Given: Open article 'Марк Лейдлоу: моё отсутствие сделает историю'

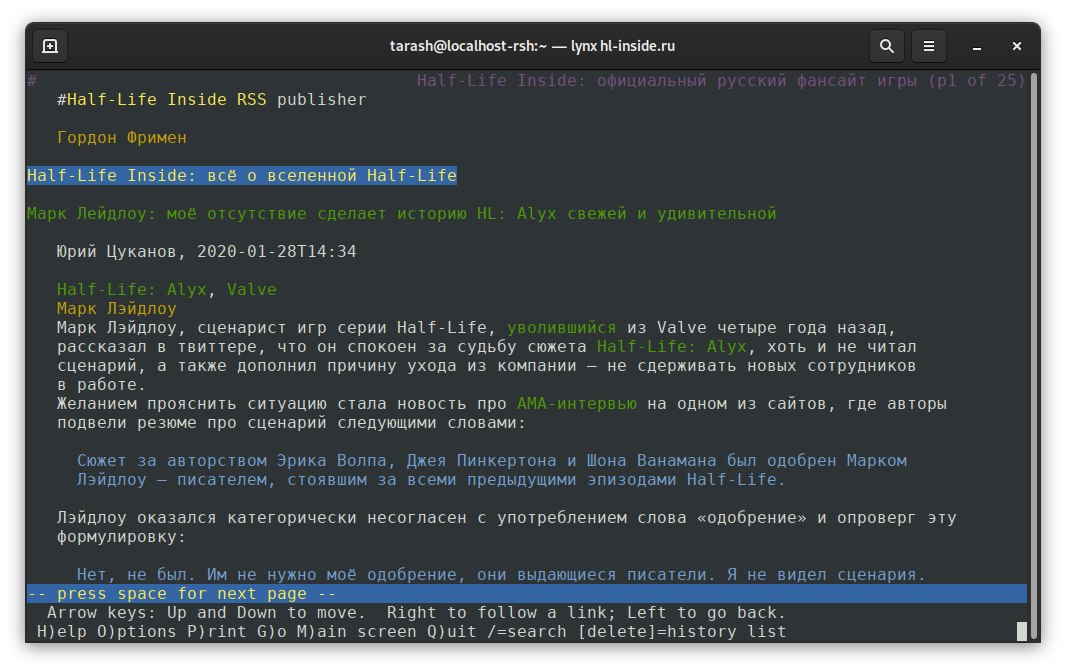Looking at the screenshot, I should pos(402,213).
